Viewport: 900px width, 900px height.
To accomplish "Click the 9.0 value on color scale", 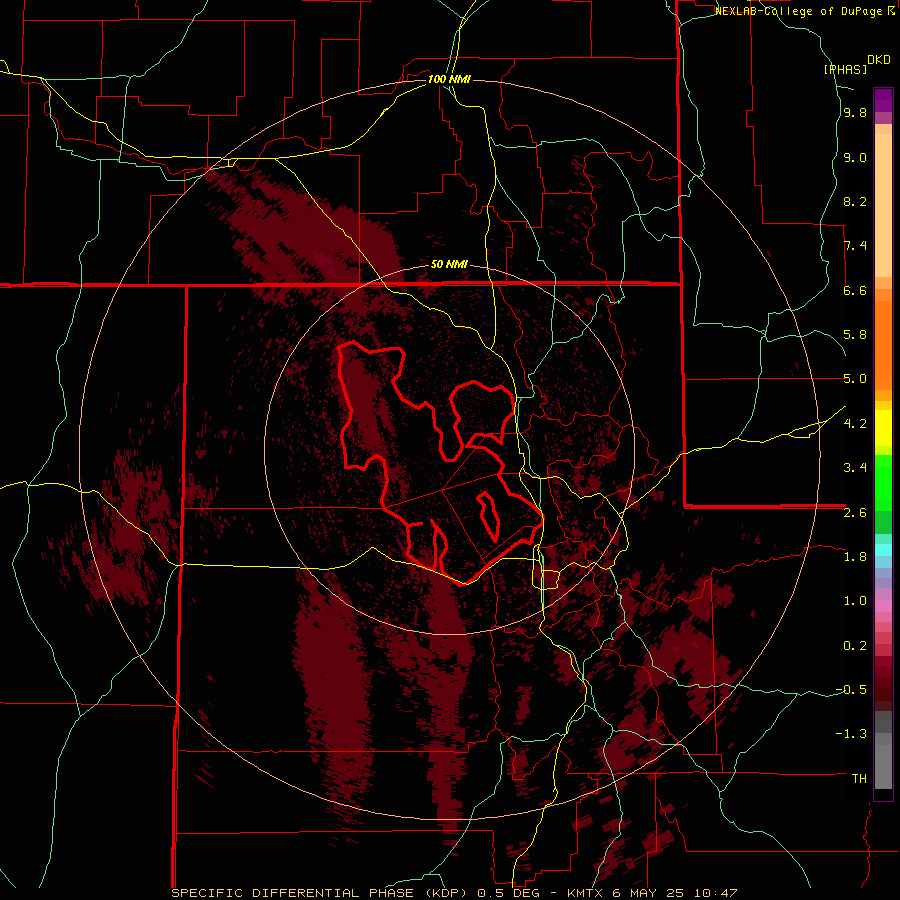I will coord(855,157).
